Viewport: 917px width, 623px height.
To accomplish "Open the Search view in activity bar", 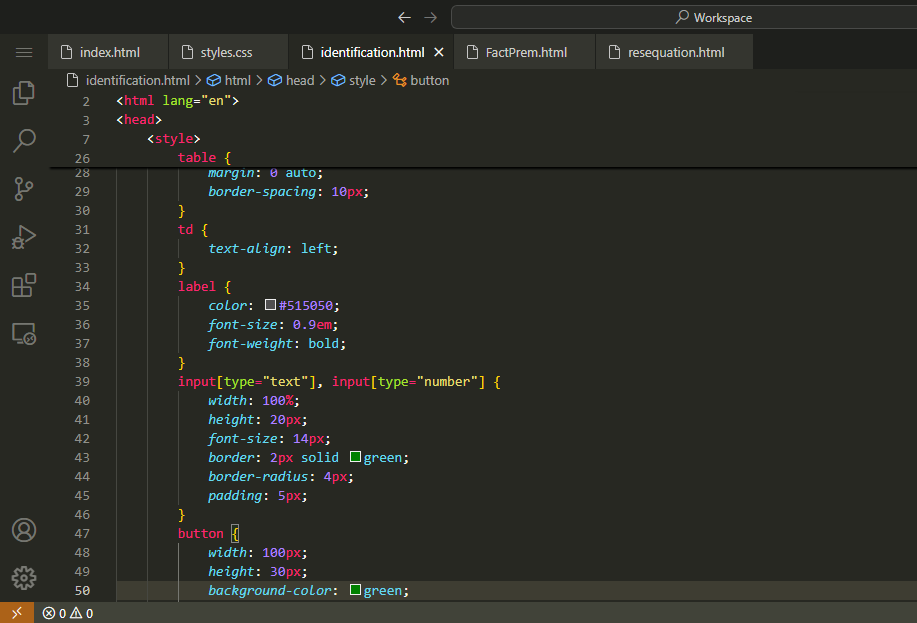I will click(x=24, y=140).
